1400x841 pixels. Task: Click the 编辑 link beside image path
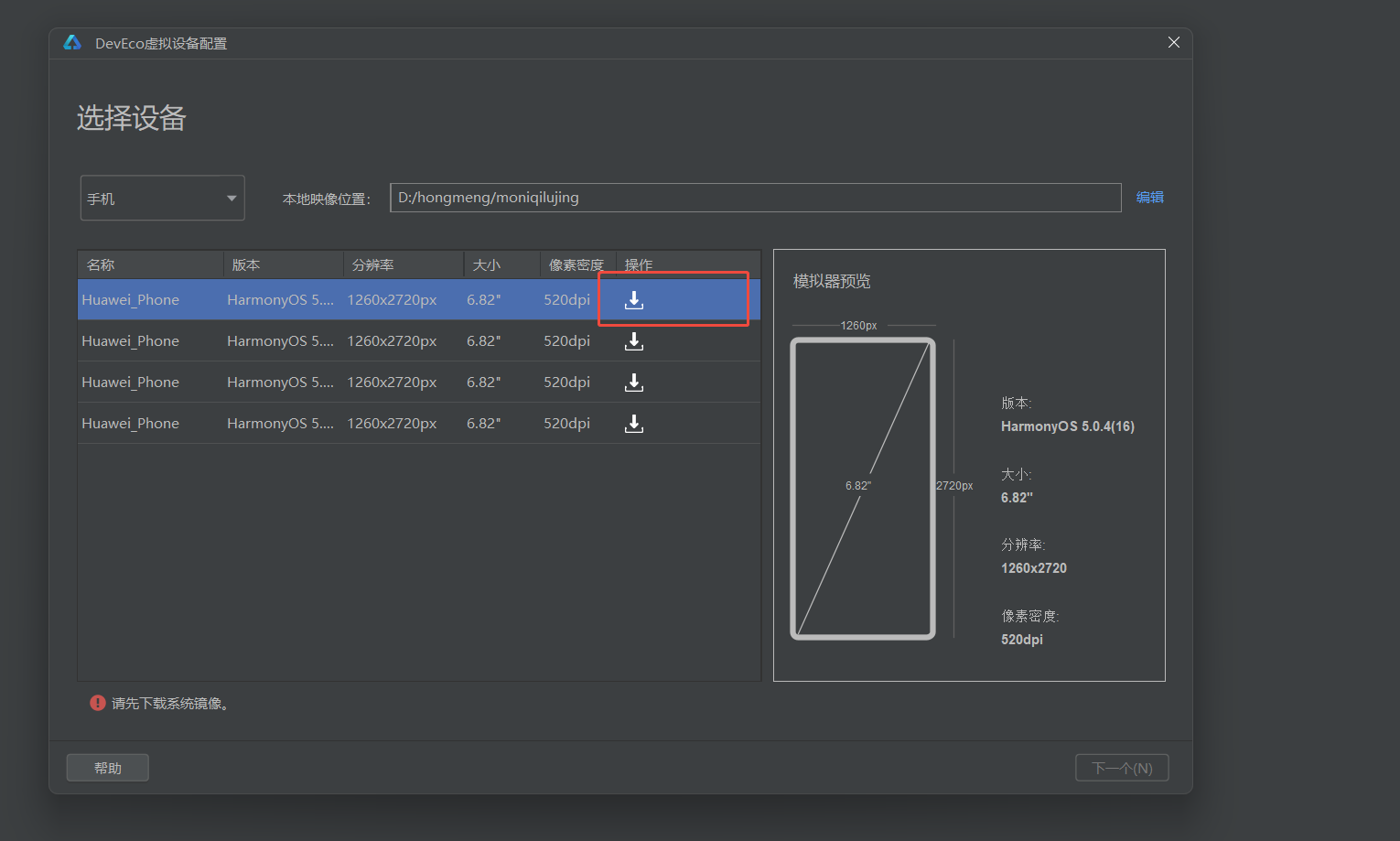click(1150, 198)
